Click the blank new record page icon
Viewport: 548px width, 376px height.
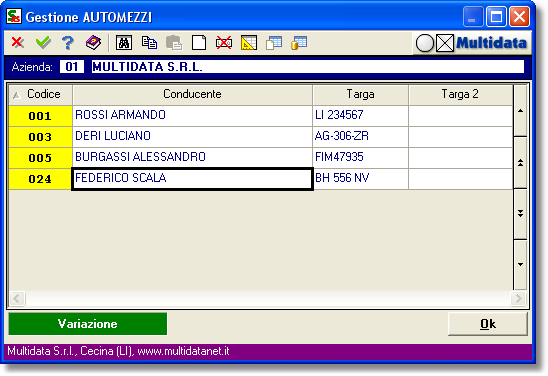point(199,43)
